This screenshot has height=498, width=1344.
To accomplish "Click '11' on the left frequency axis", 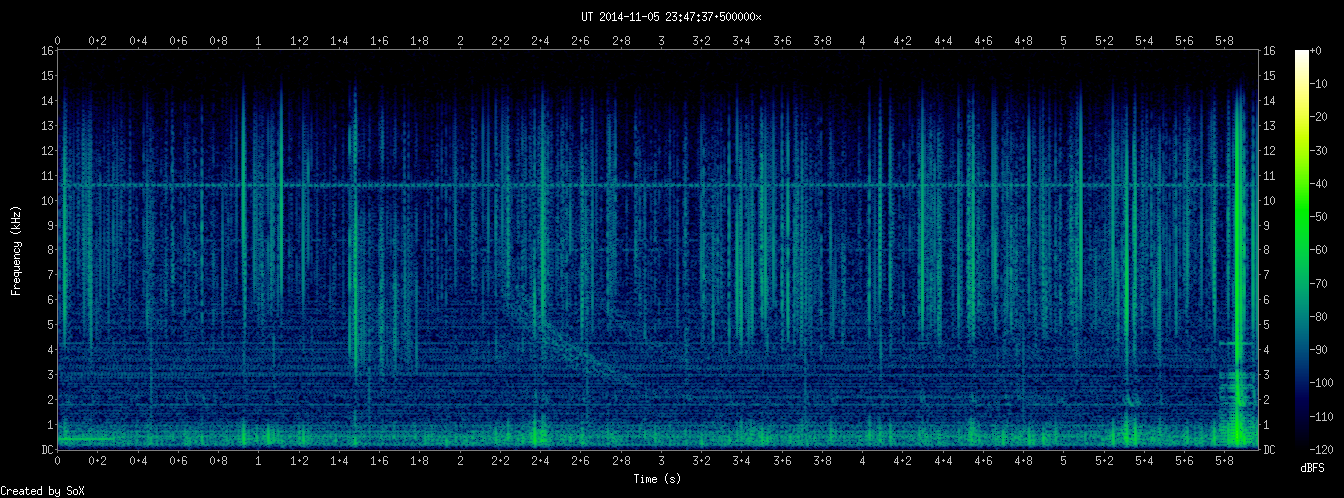I will (47, 175).
